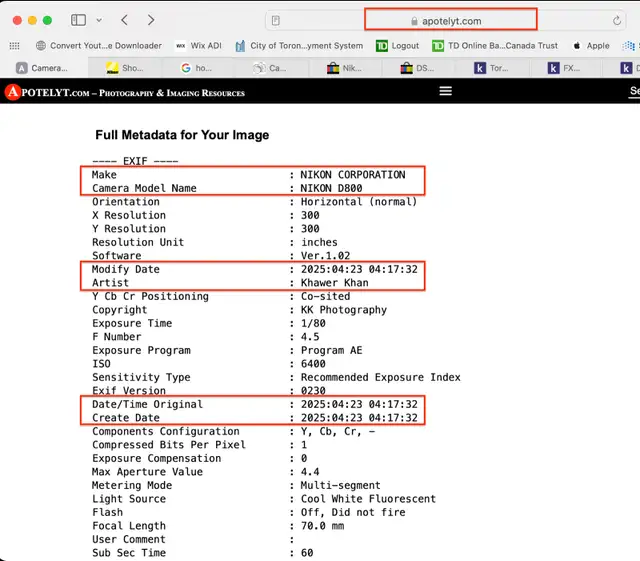
Task: Click the Full Metadata for Your Image heading
Action: (182, 135)
